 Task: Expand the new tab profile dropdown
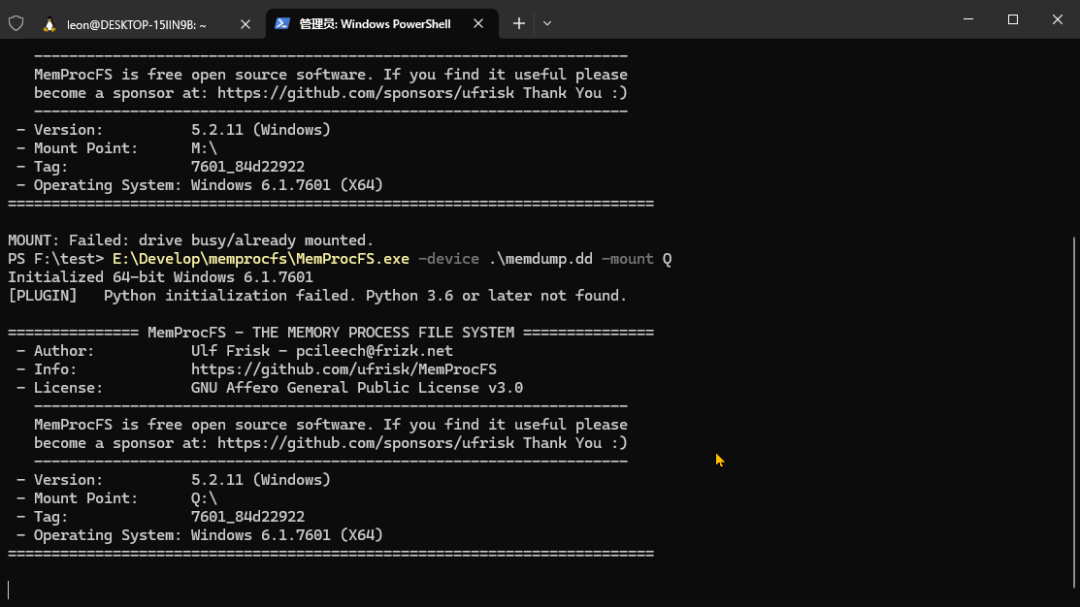(547, 23)
